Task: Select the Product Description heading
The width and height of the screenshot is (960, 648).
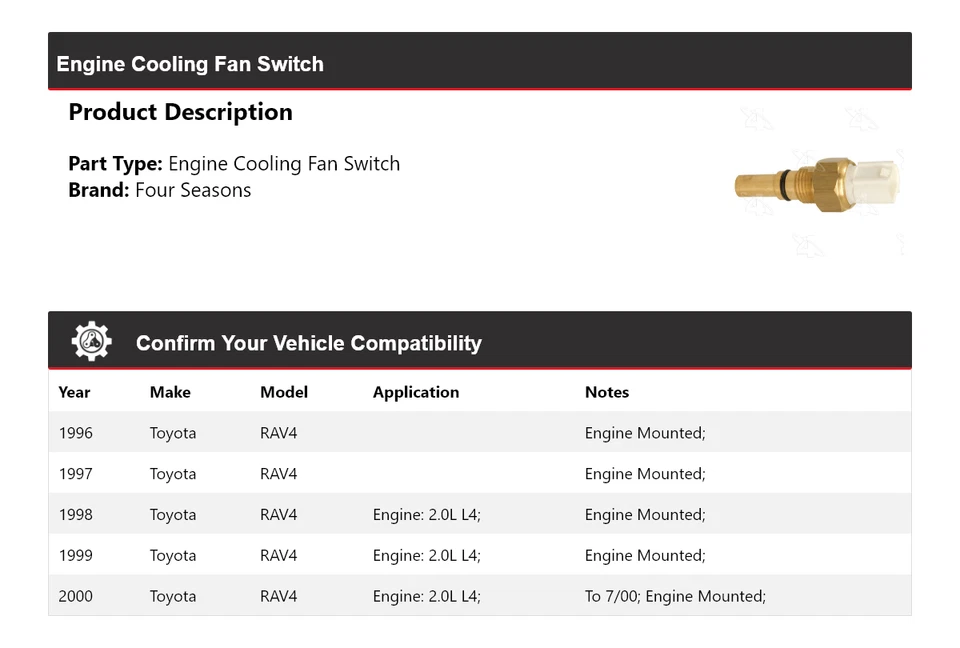Action: coord(180,112)
